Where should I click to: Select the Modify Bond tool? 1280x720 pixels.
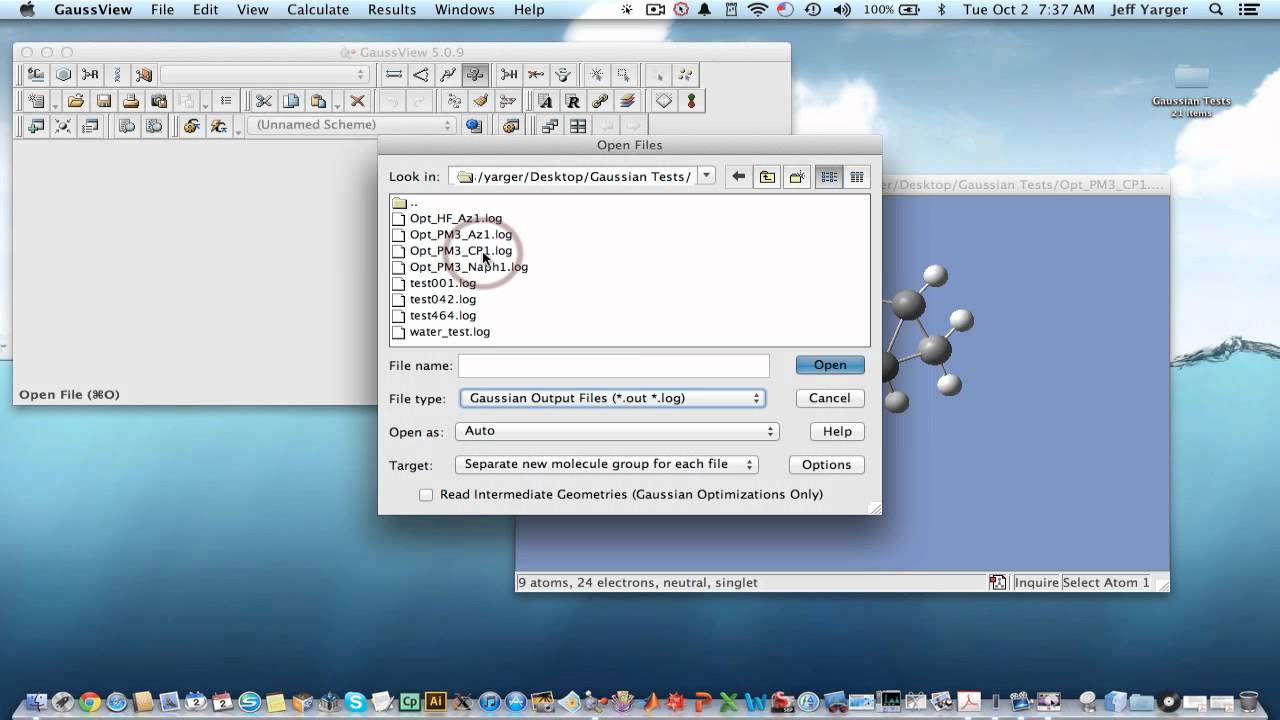394,74
